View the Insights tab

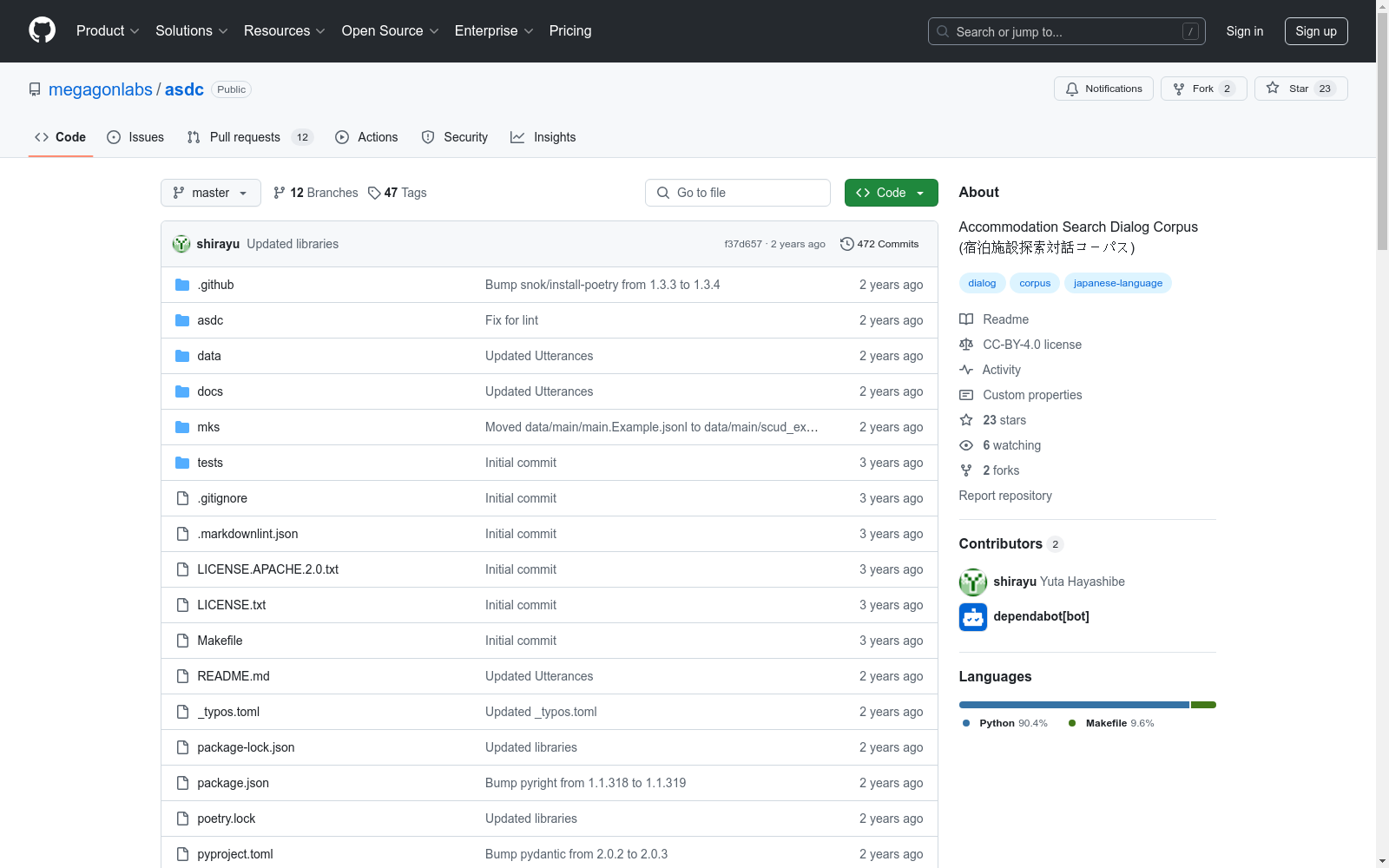coord(543,137)
